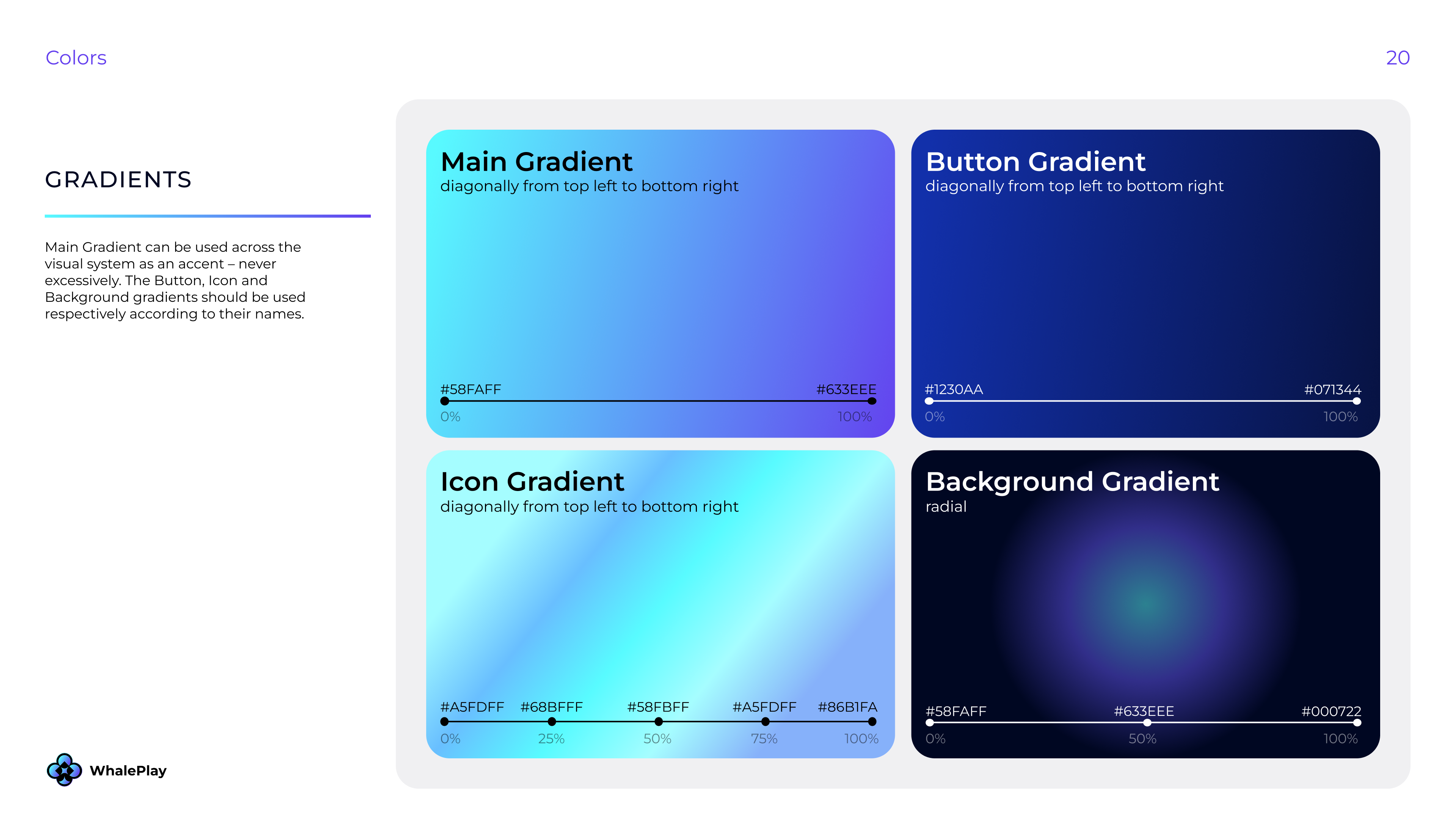Viewport: 1456px width, 819px height.
Task: Click the WhalePlay logo icon
Action: coord(64,769)
